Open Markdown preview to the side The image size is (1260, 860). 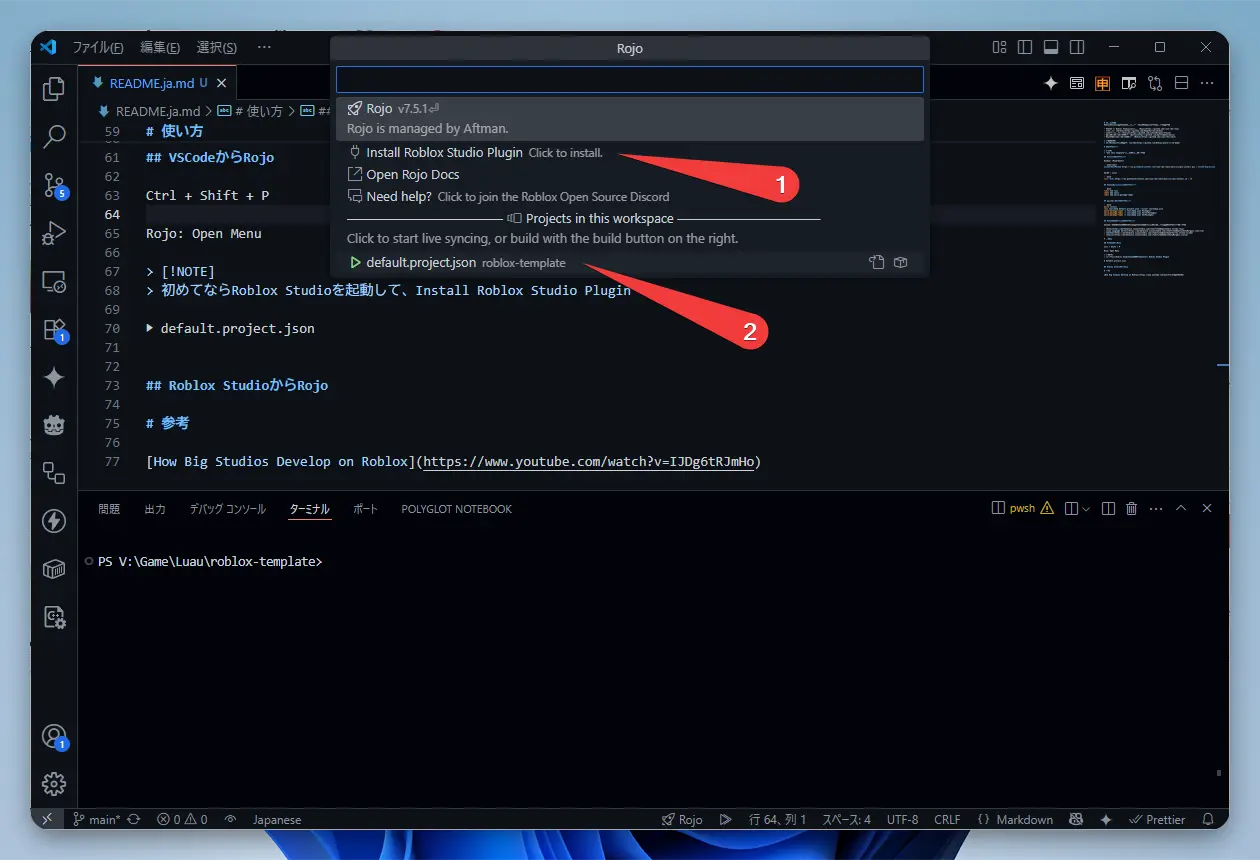pos(1128,84)
